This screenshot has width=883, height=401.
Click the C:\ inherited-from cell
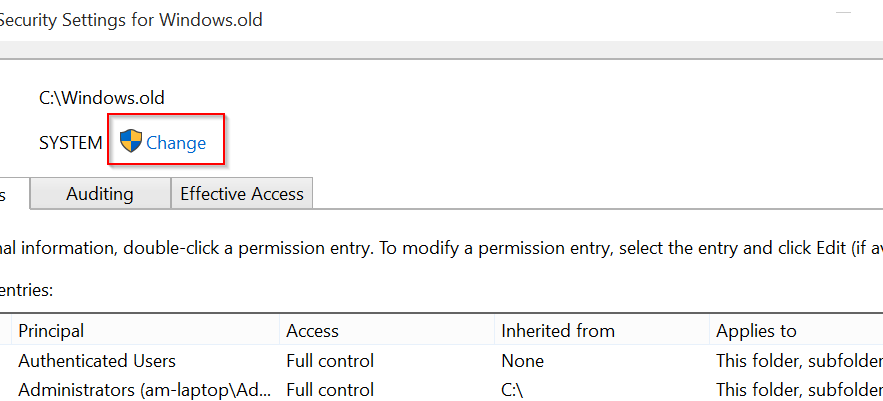(514, 389)
